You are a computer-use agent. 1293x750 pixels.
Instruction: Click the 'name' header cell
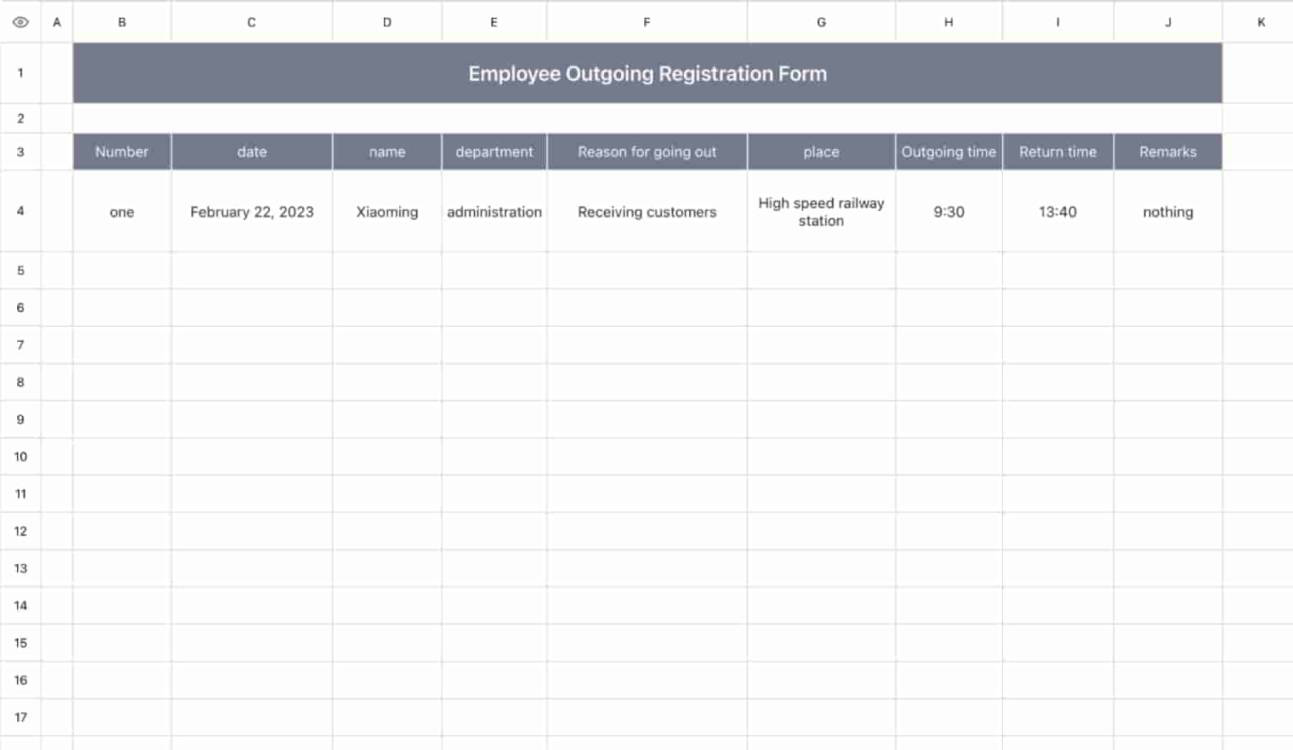(387, 152)
